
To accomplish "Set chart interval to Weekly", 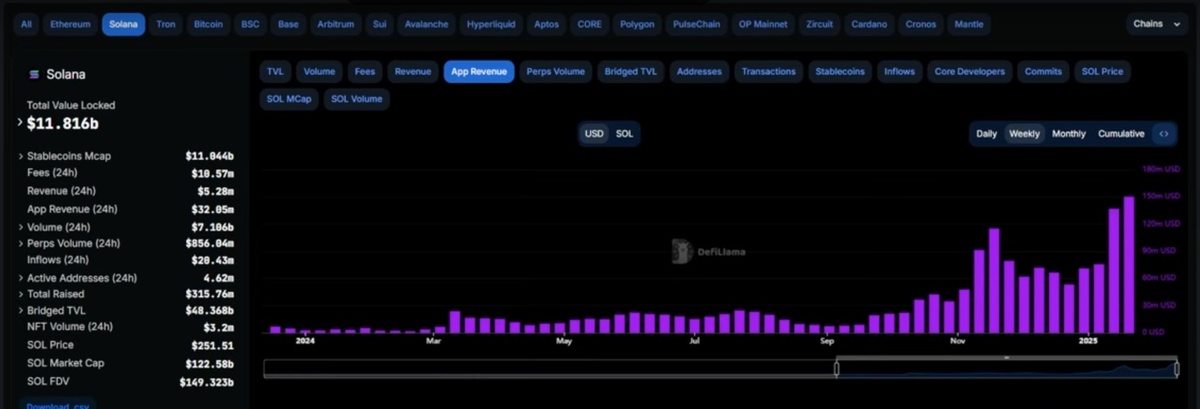I will pos(1024,134).
